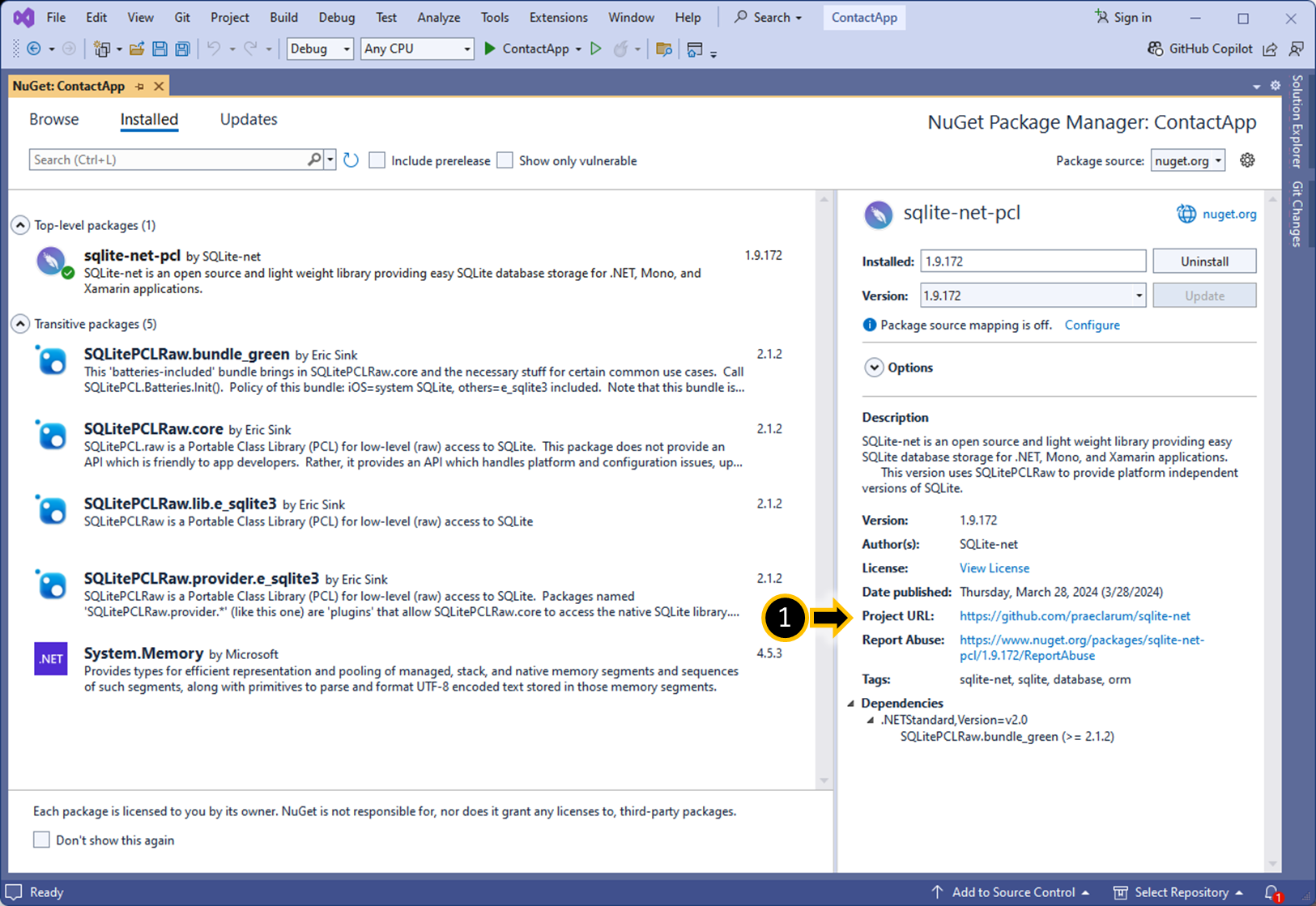This screenshot has width=1316, height=906.
Task: Collapse Top-level packages group
Action: point(20,225)
